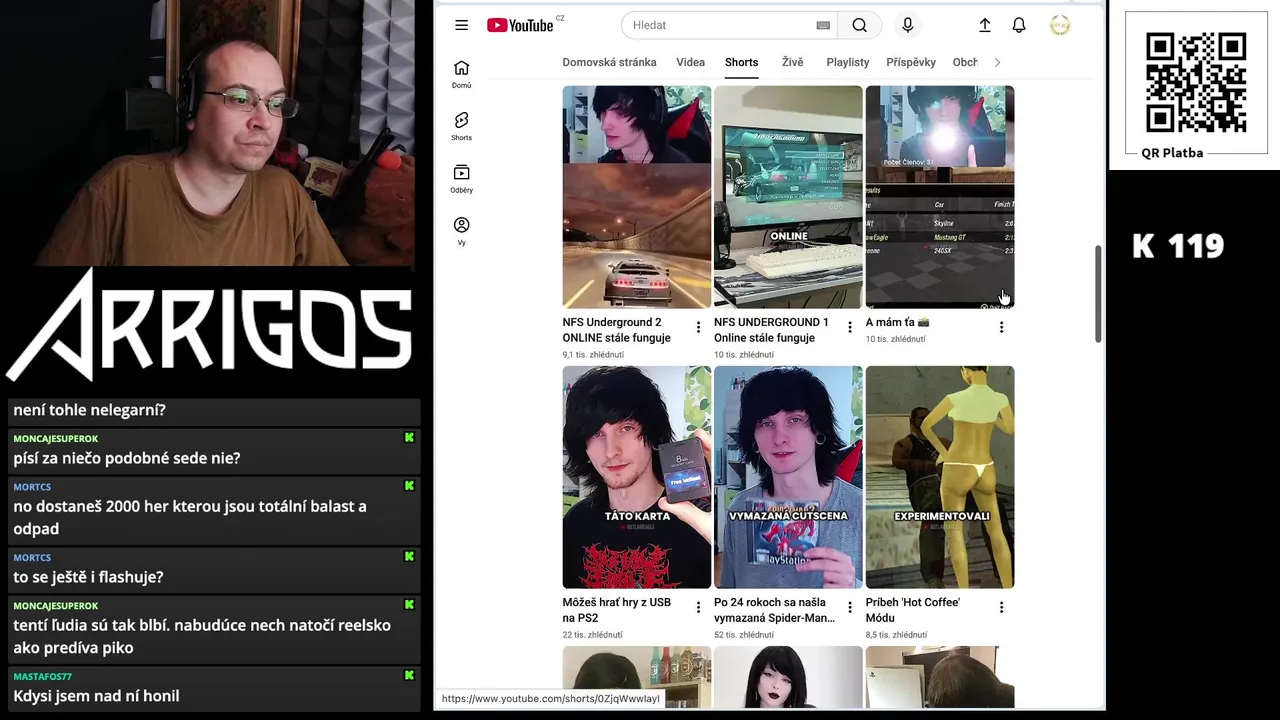
Task: Click the 'K 119' counter text
Action: pos(1178,246)
